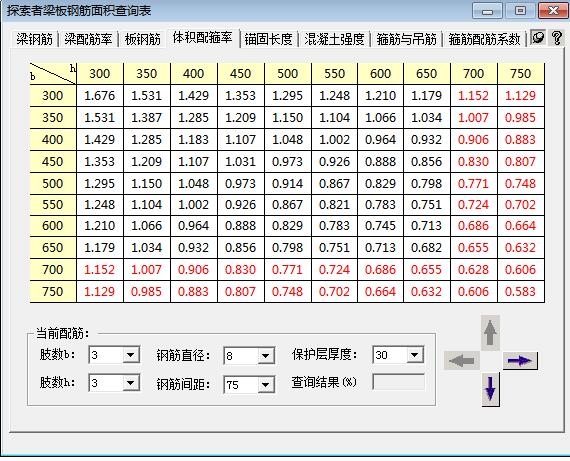Viewport: 570px width, 461px height.
Task: Click the gray left arrow button
Action: [x=462, y=361]
